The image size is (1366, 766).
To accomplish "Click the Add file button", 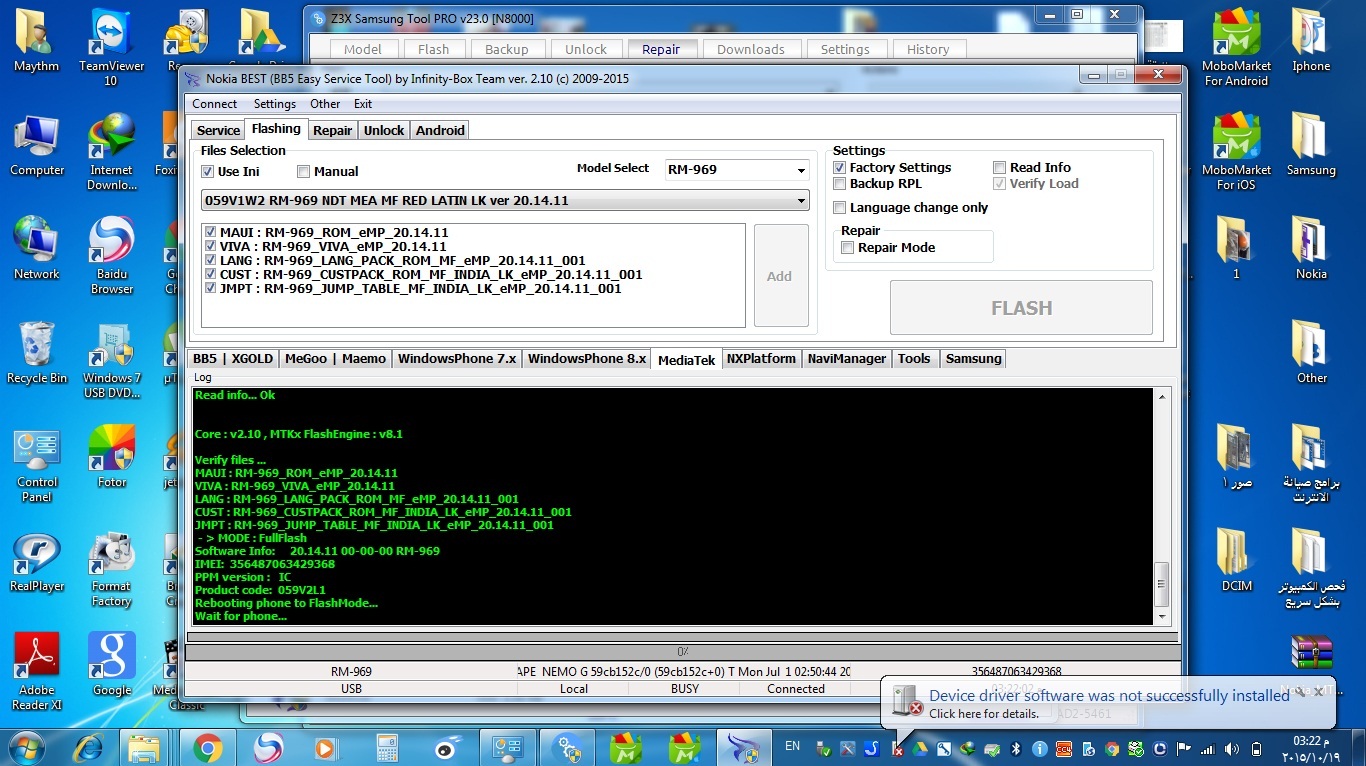I will pyautogui.click(x=781, y=276).
